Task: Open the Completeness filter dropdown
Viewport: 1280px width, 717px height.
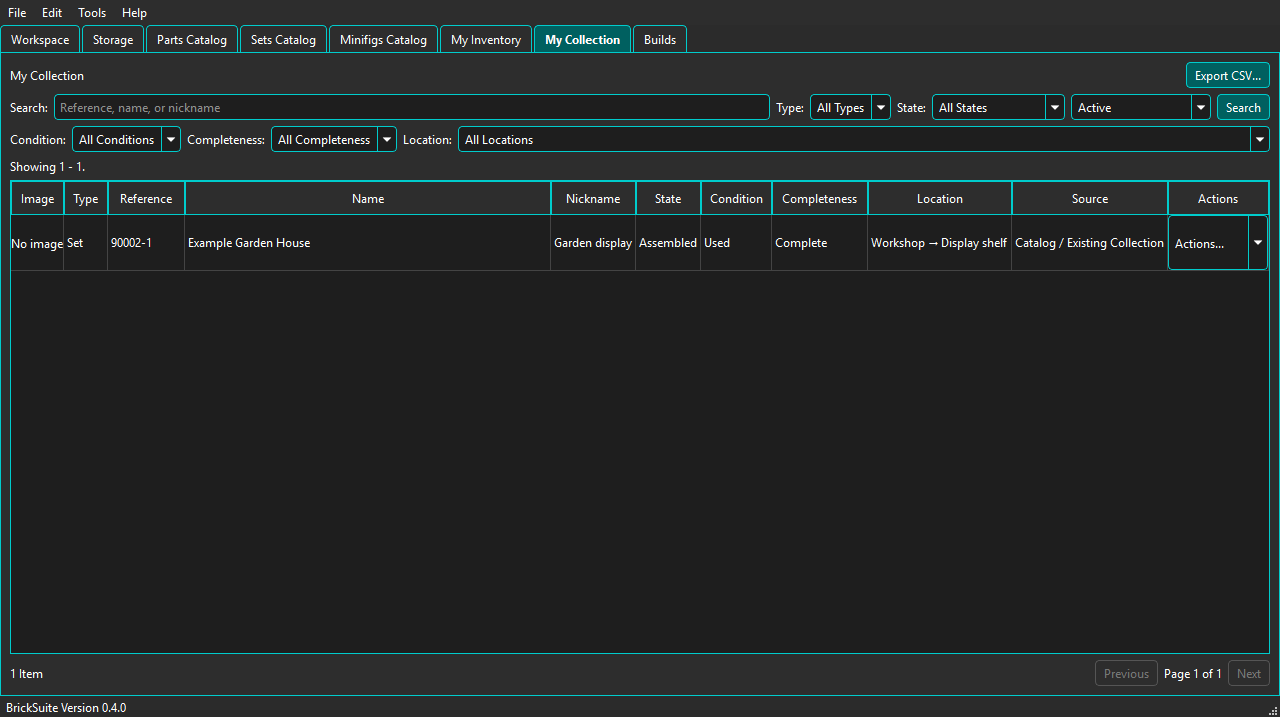Action: pyautogui.click(x=334, y=140)
